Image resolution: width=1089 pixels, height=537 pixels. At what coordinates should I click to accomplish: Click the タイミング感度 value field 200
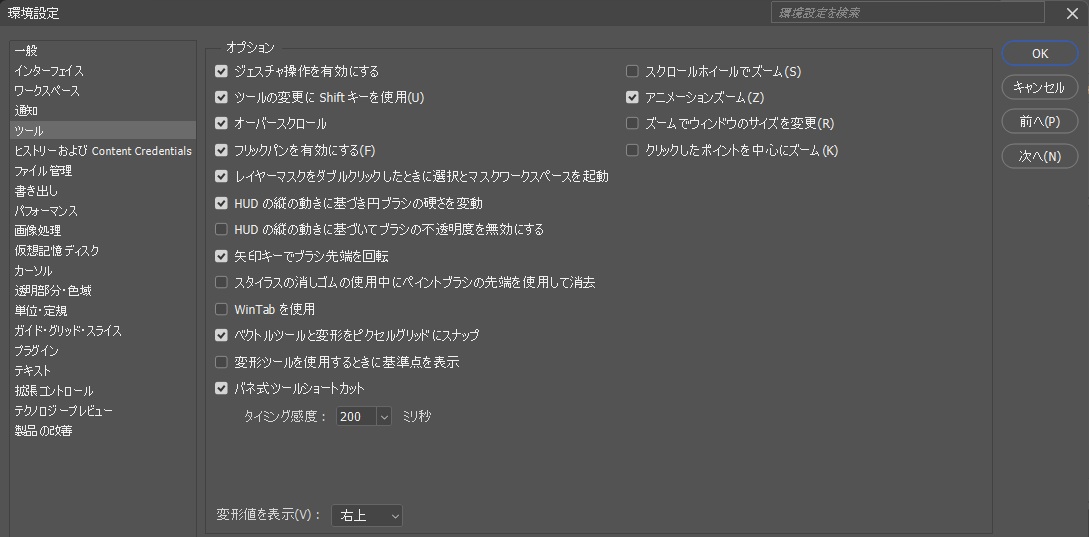[356, 416]
